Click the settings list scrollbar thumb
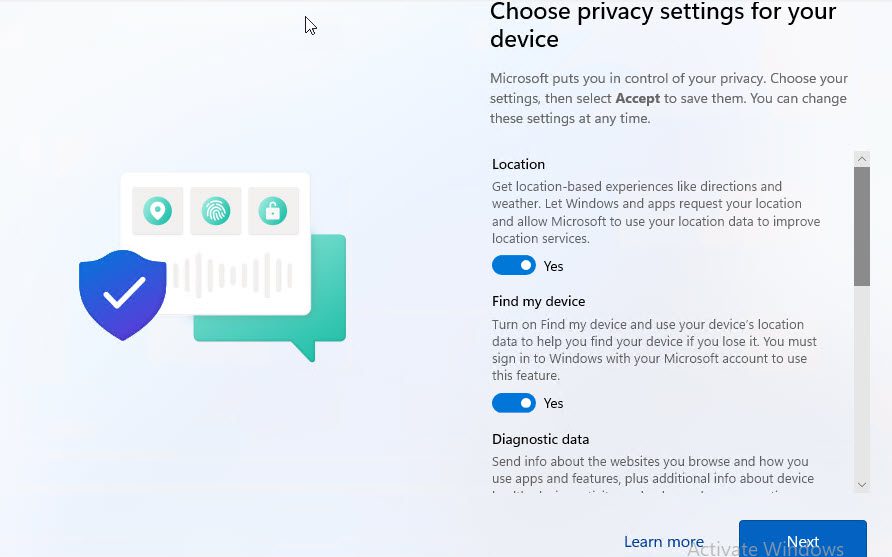Viewport: 892px width, 557px height. 862,225
